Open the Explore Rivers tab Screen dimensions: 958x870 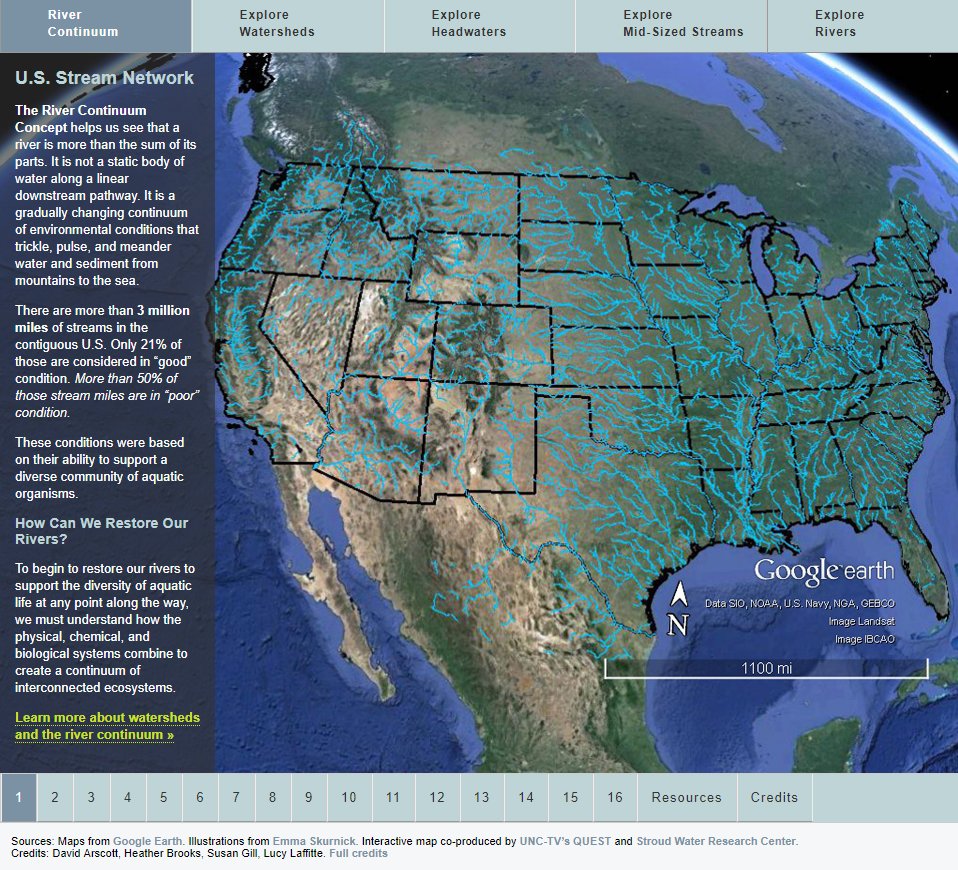(x=863, y=26)
